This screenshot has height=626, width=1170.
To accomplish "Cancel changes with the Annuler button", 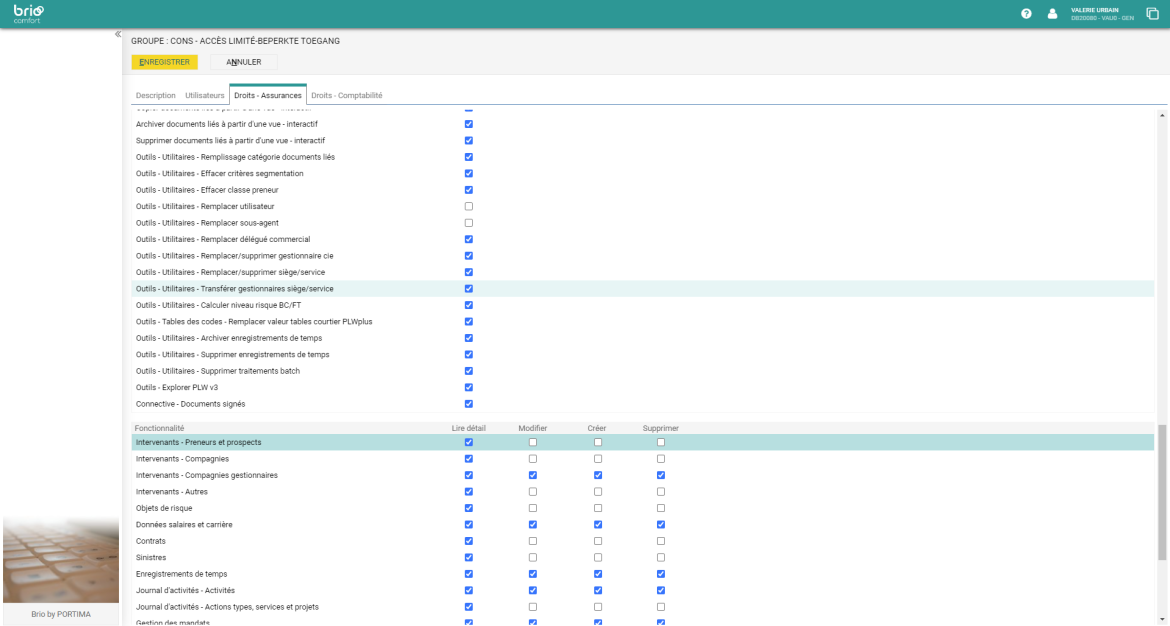I will tap(244, 62).
